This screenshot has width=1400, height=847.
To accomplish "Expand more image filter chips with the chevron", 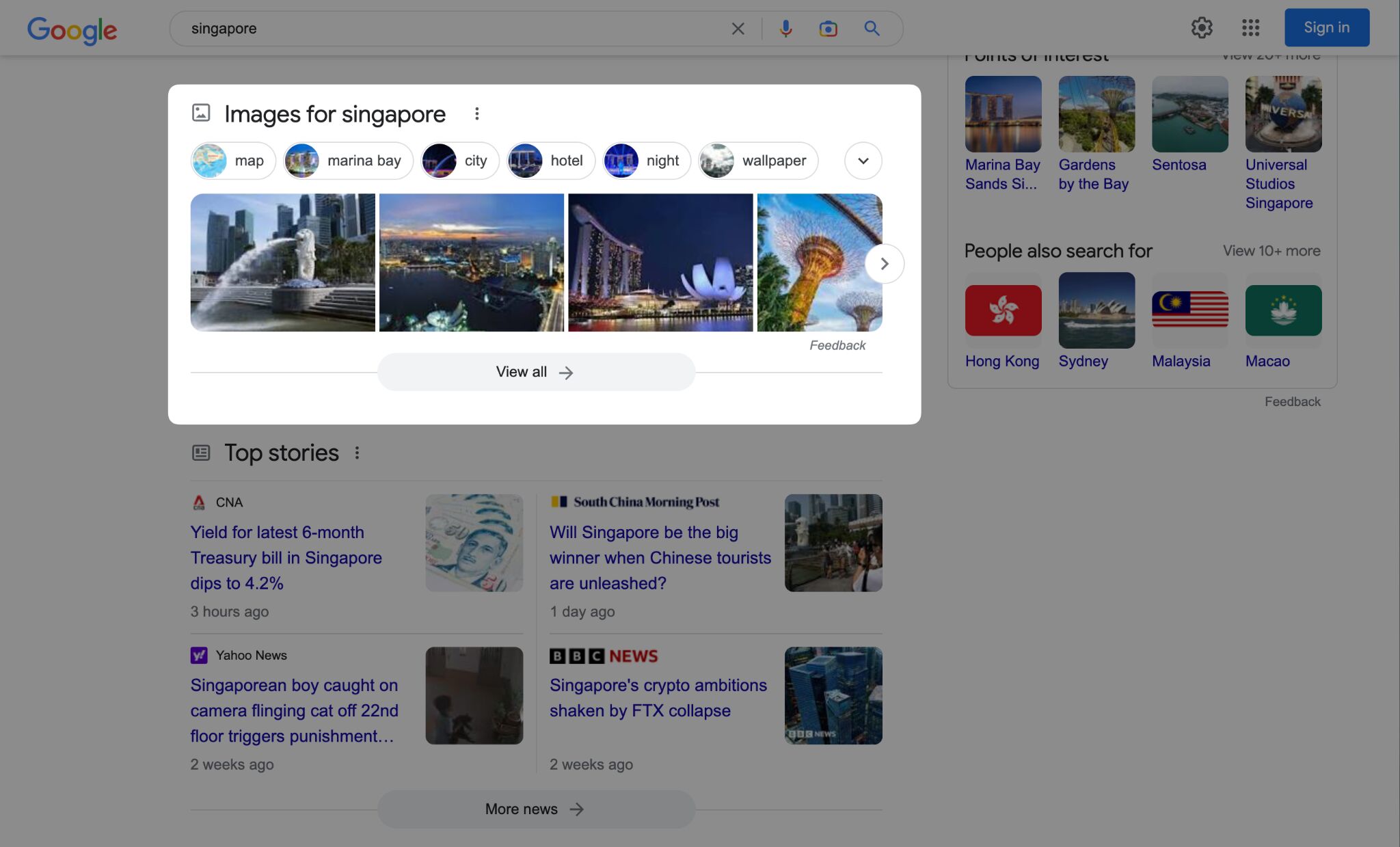I will [x=863, y=160].
